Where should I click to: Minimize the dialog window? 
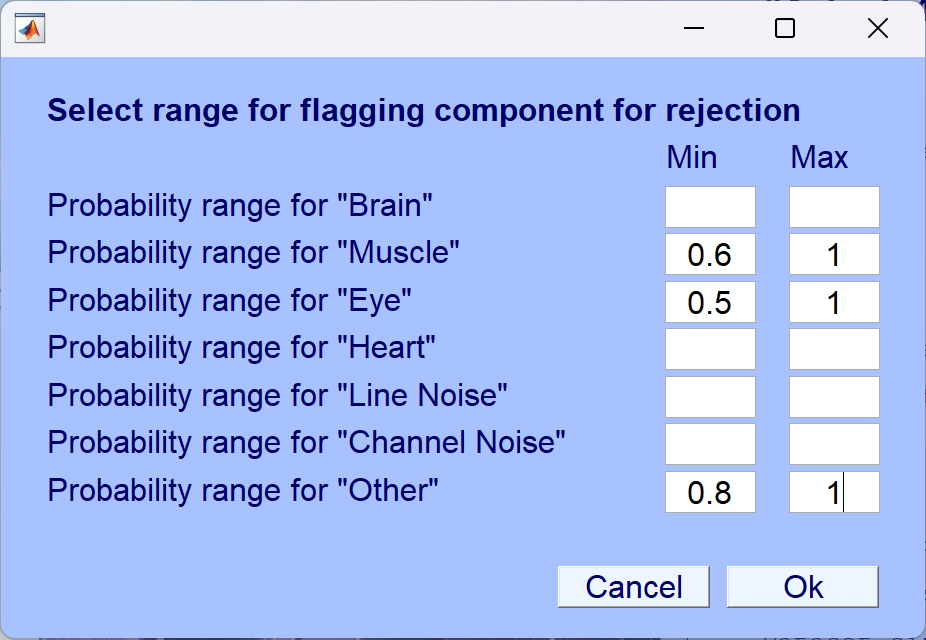[694, 28]
